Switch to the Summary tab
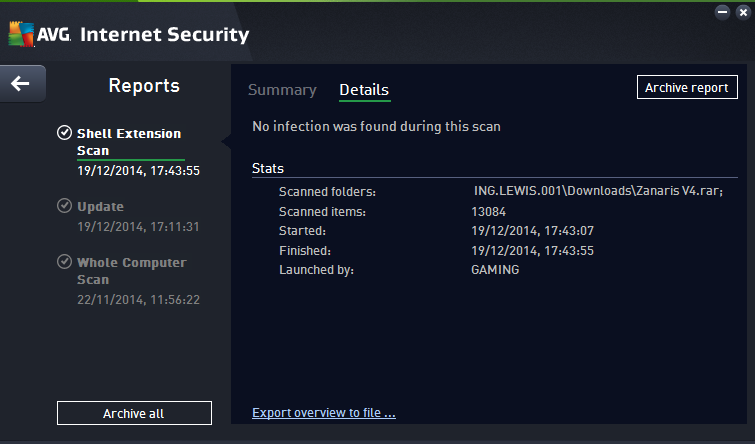The height and width of the screenshot is (444, 755). [x=282, y=90]
